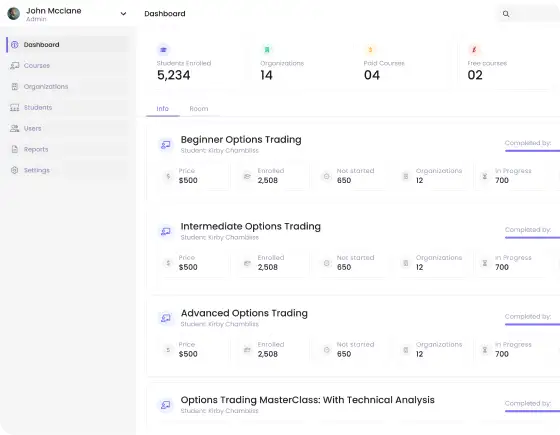The height and width of the screenshot is (435, 560).
Task: Click the Enrolled icon in Advanced course
Action: pyautogui.click(x=247, y=350)
